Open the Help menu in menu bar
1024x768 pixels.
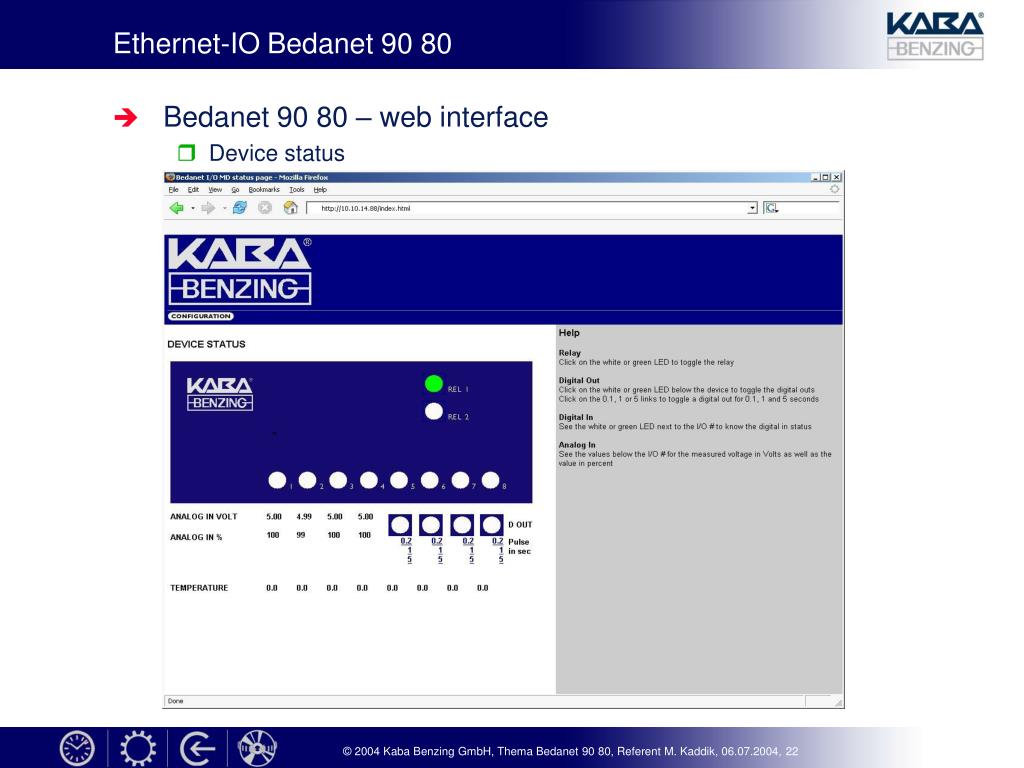click(320, 189)
